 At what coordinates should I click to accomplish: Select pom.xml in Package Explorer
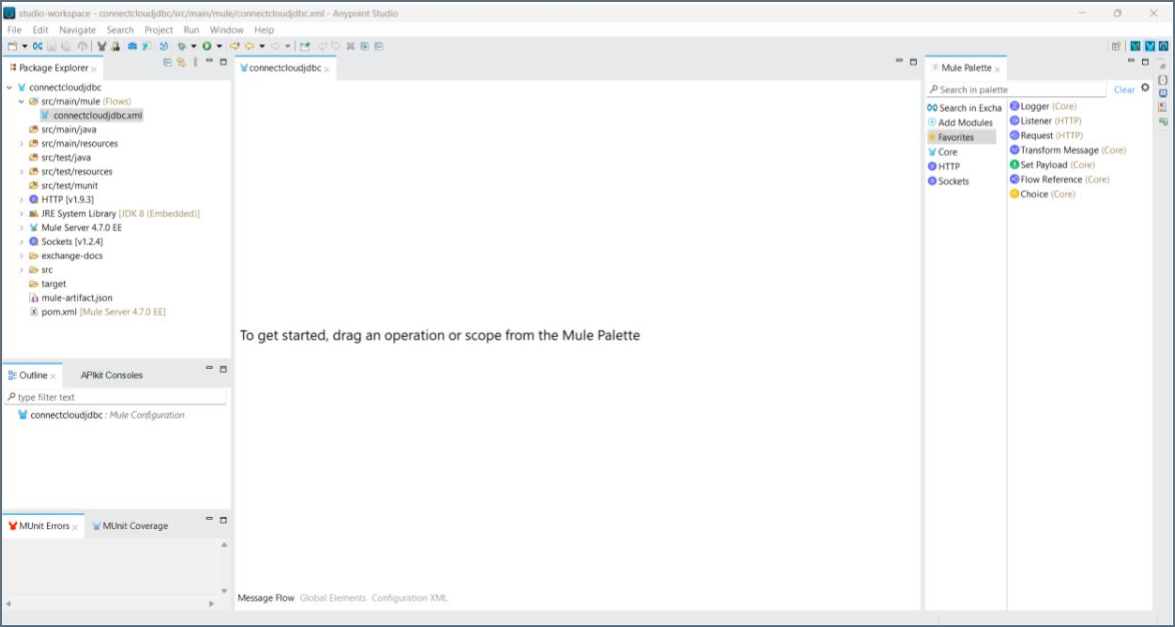pos(97,312)
